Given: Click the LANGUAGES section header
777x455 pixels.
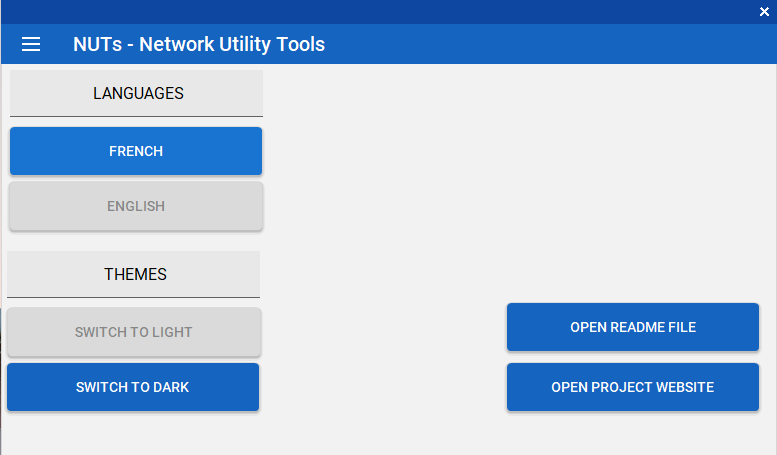Looking at the screenshot, I should (x=136, y=93).
